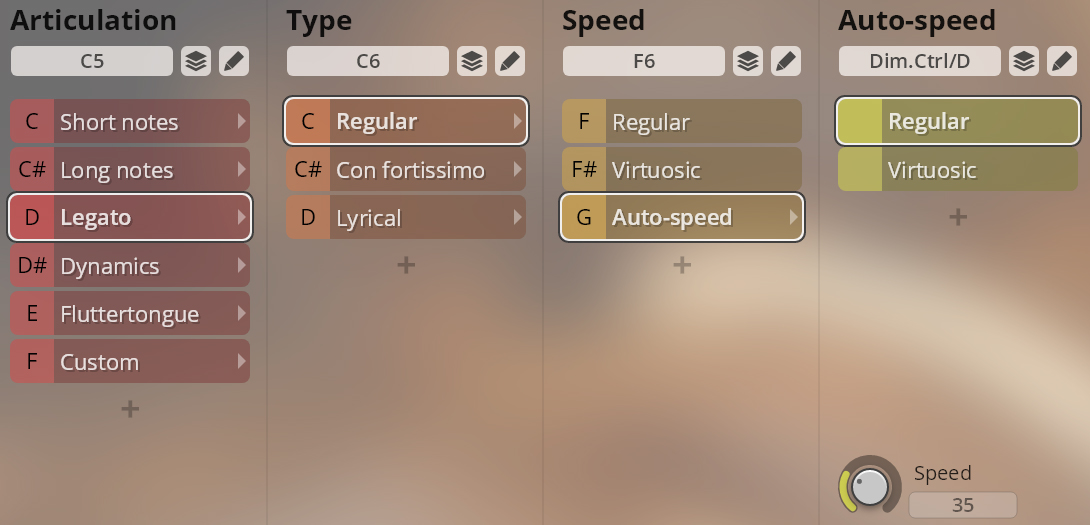Image resolution: width=1090 pixels, height=525 pixels.
Task: Click the pencil edit icon under Articulation
Action: pyautogui.click(x=234, y=61)
